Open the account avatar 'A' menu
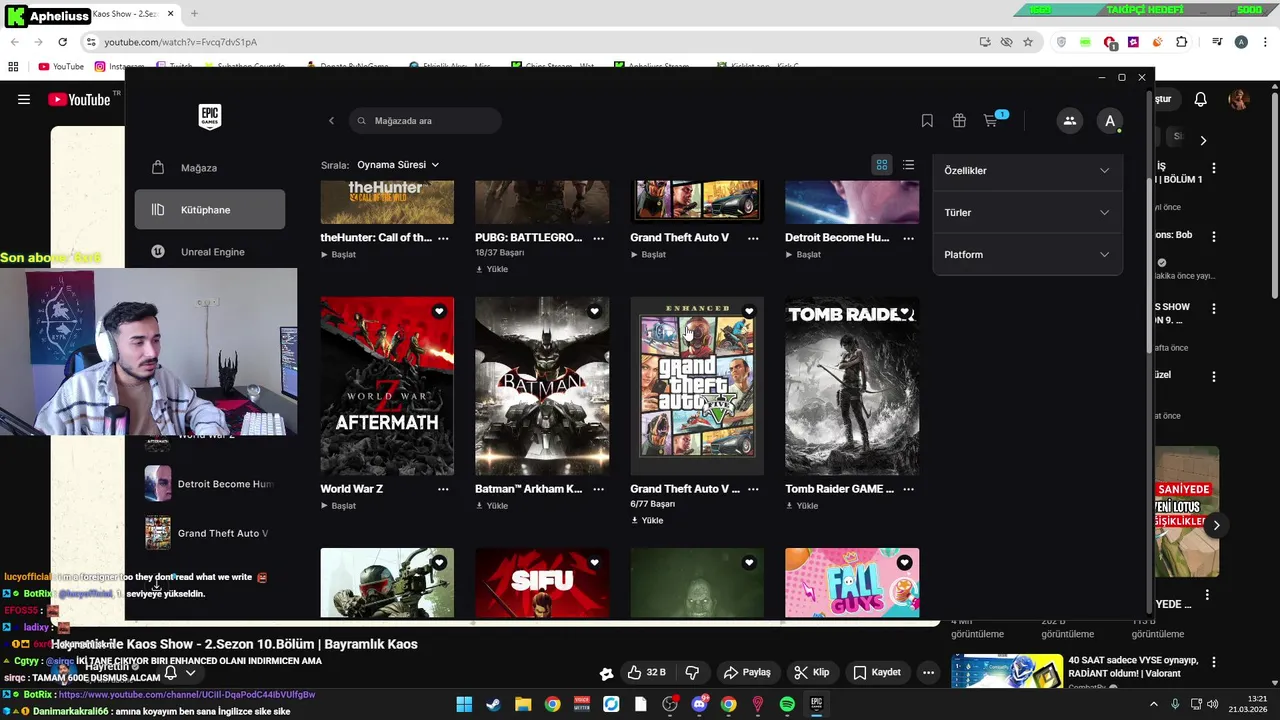 (1109, 121)
